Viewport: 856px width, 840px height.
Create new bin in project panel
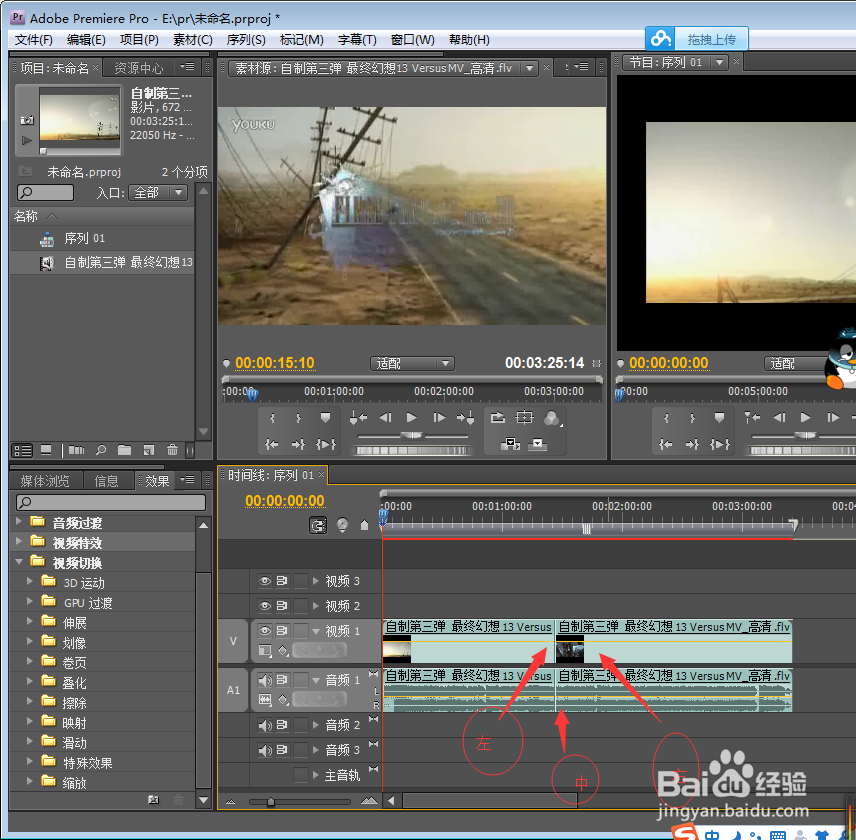point(124,450)
